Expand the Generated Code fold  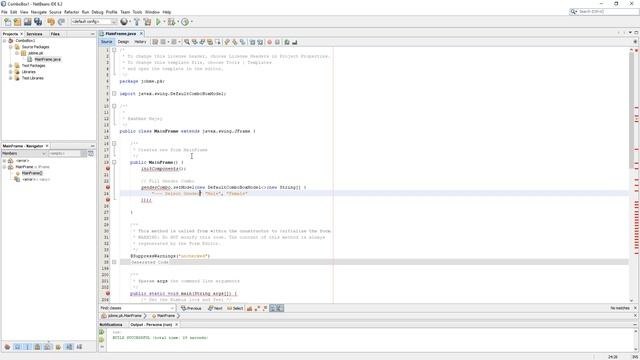114,262
